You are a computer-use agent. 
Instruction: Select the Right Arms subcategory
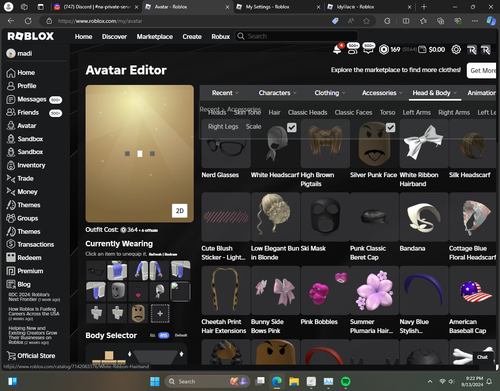[454, 113]
